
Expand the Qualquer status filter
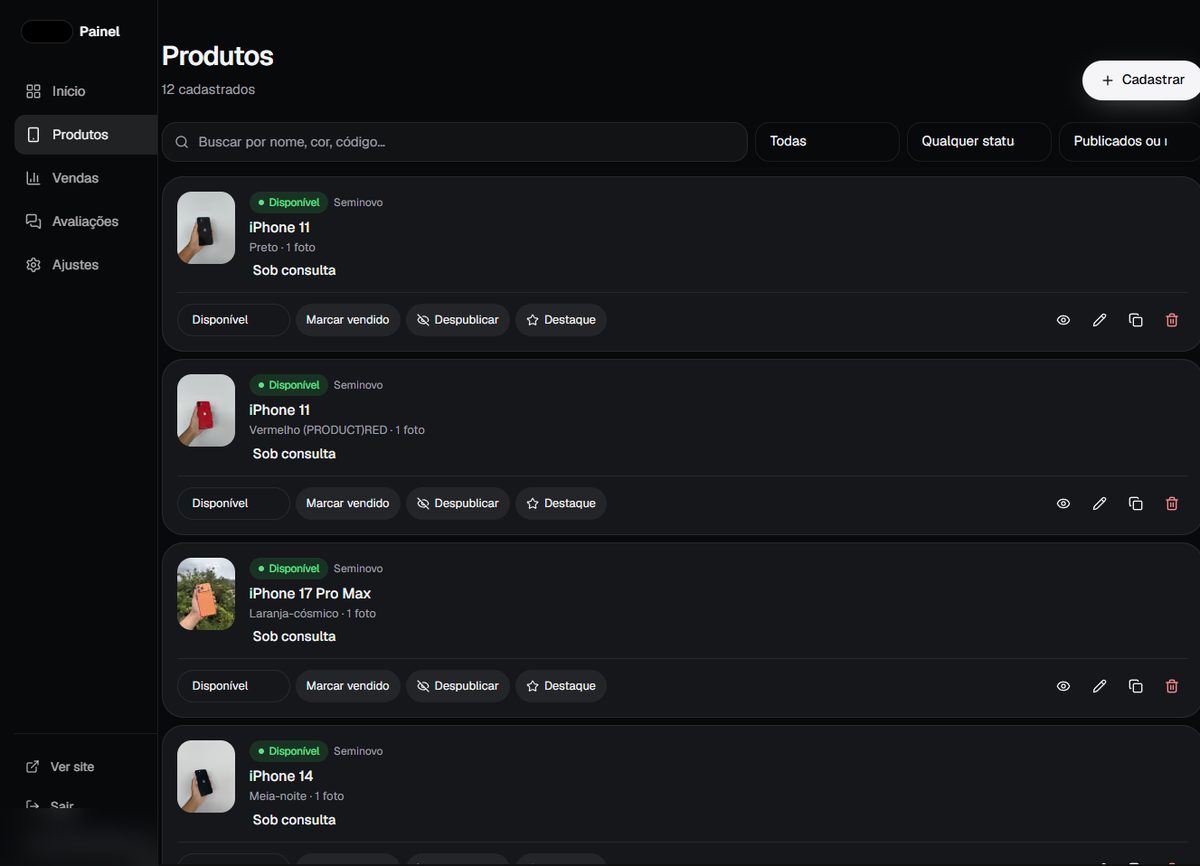tap(979, 142)
